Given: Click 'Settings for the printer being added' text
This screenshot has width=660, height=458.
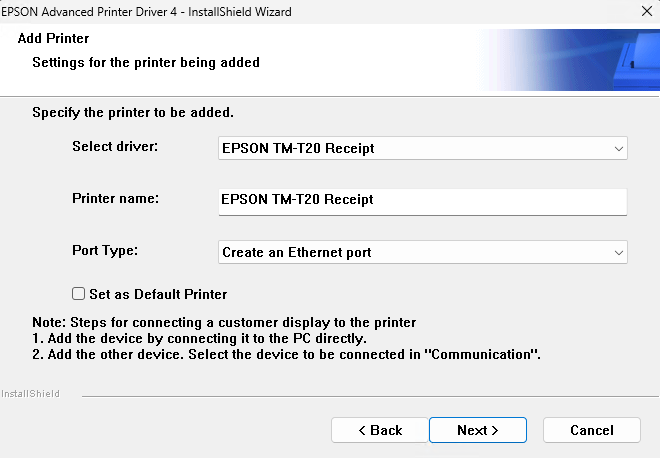Looking at the screenshot, I should pyautogui.click(x=146, y=62).
